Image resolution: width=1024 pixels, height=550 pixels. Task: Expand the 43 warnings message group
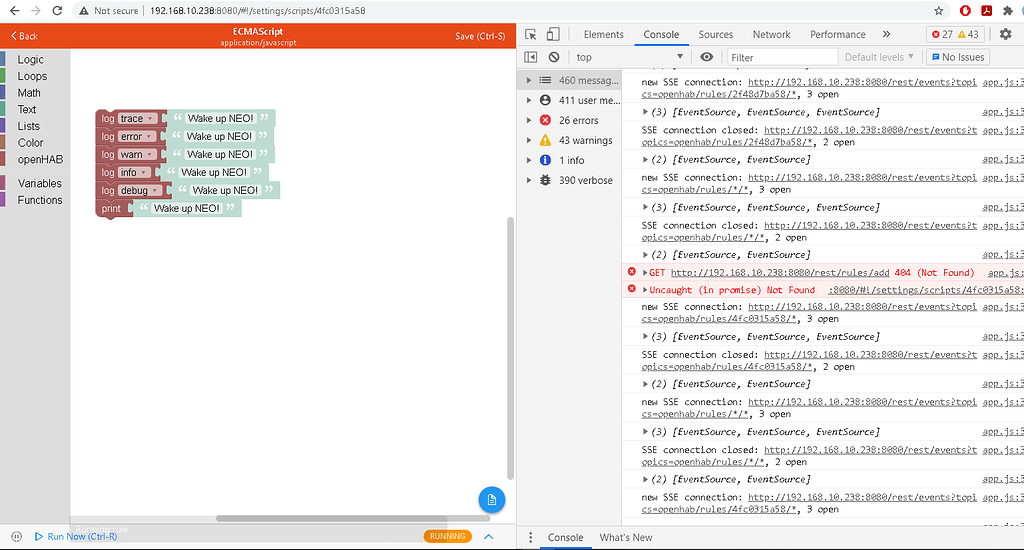[x=528, y=140]
